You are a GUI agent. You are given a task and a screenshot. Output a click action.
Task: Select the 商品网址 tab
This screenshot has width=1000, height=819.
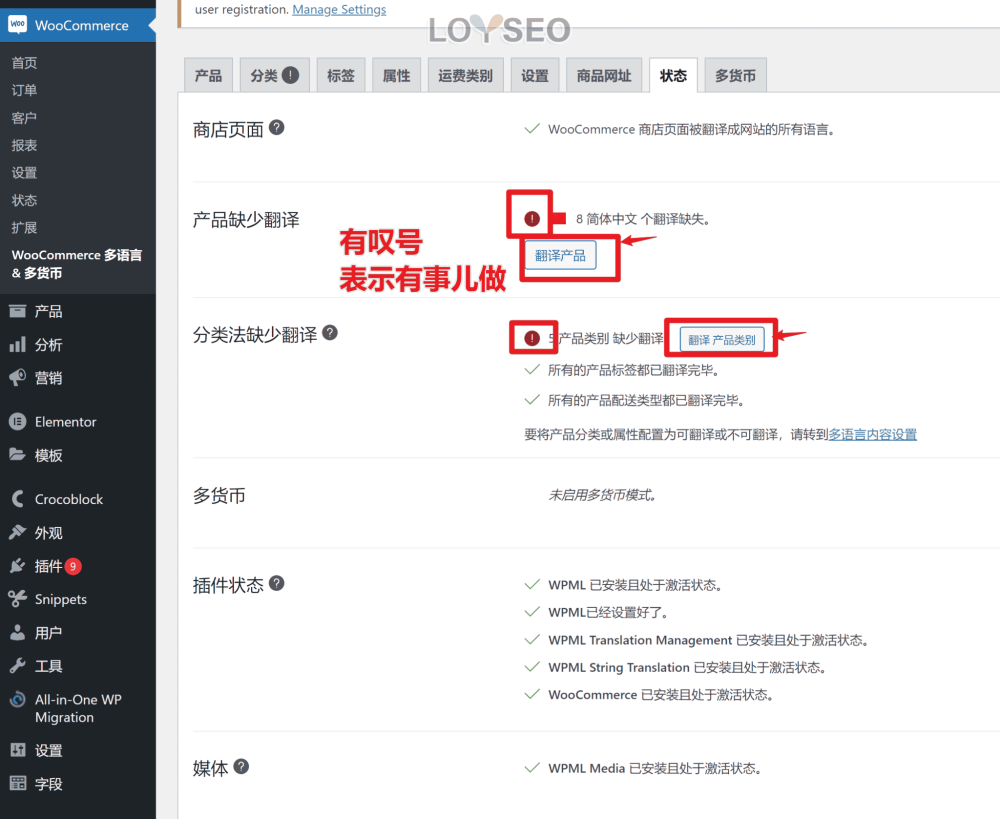coord(604,75)
